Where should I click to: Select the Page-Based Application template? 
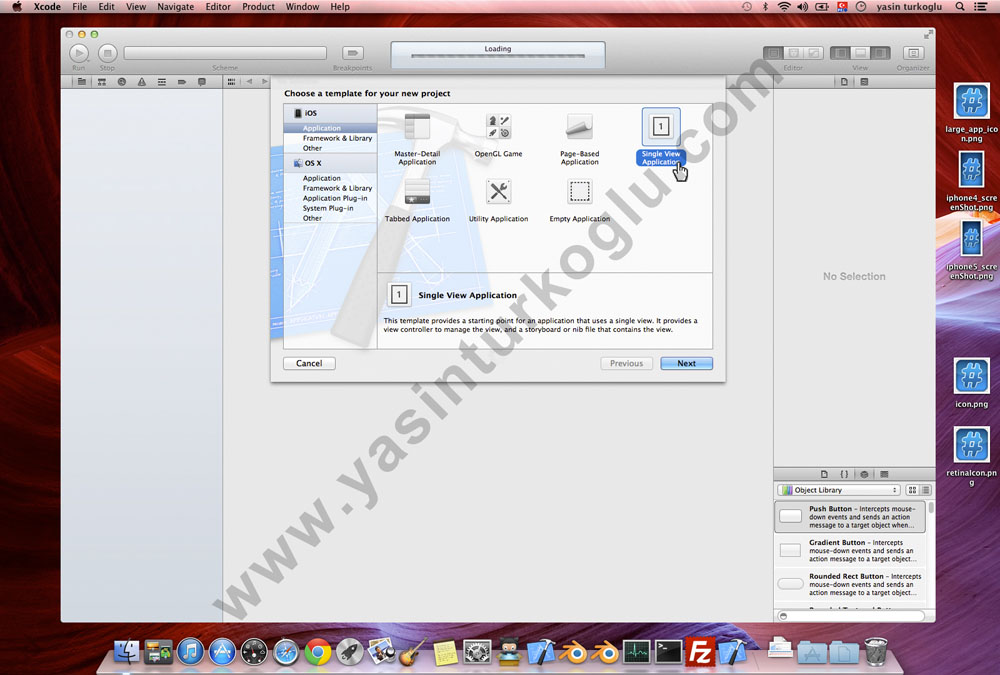point(579,140)
